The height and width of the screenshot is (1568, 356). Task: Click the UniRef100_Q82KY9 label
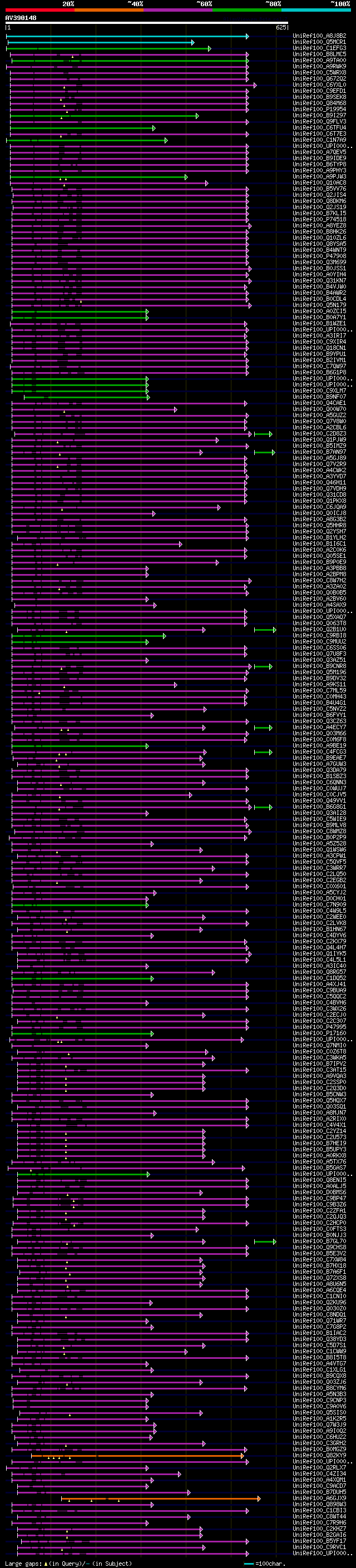pos(319,1455)
